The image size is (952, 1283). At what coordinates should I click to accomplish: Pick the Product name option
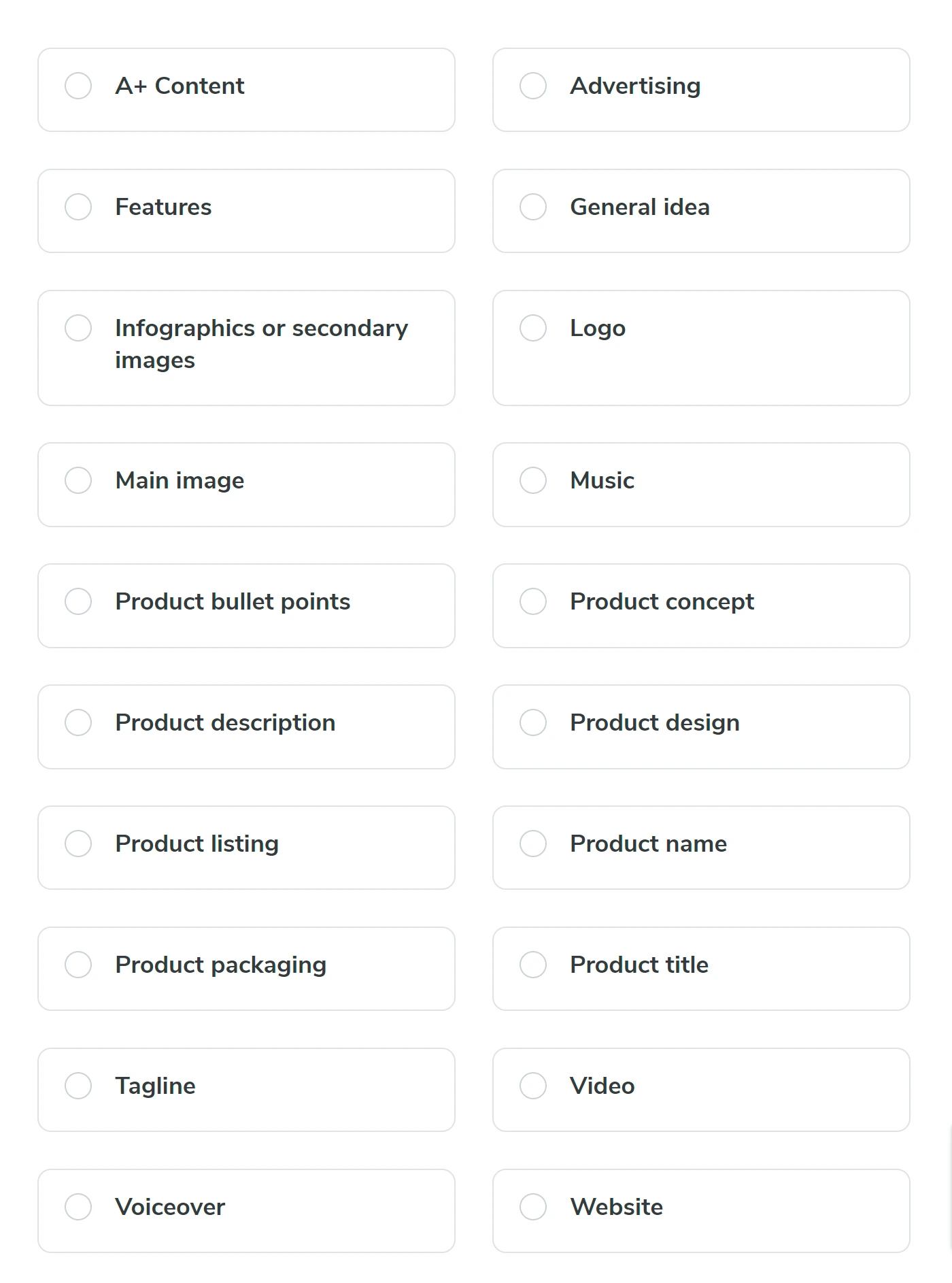click(533, 844)
